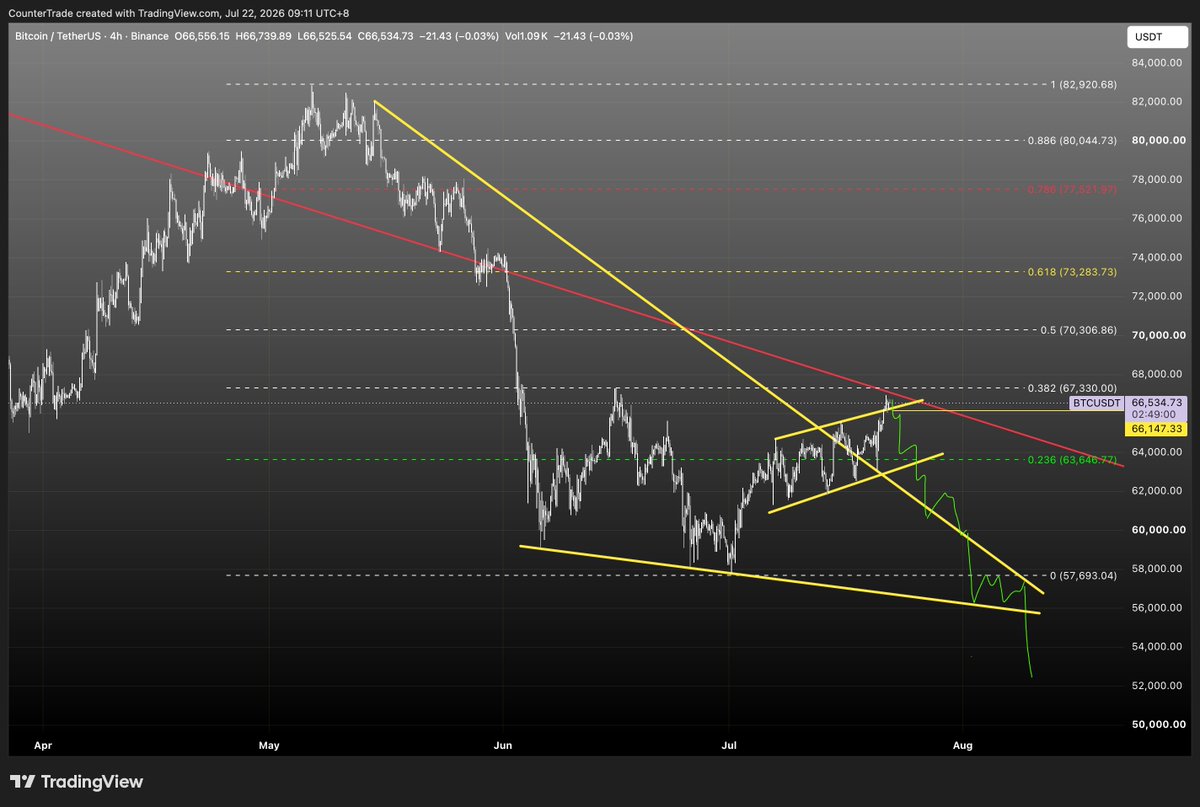Click the Jun label on time axis

tap(503, 746)
